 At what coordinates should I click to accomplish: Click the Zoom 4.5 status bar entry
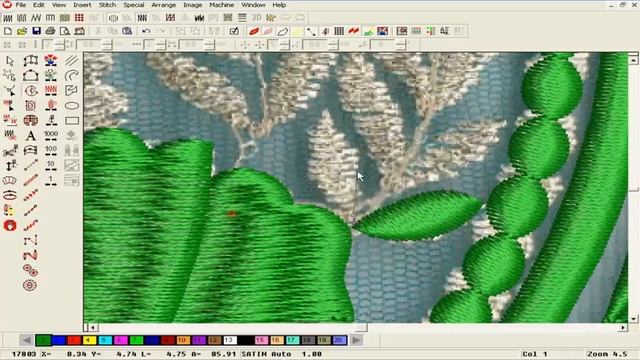pos(607,354)
